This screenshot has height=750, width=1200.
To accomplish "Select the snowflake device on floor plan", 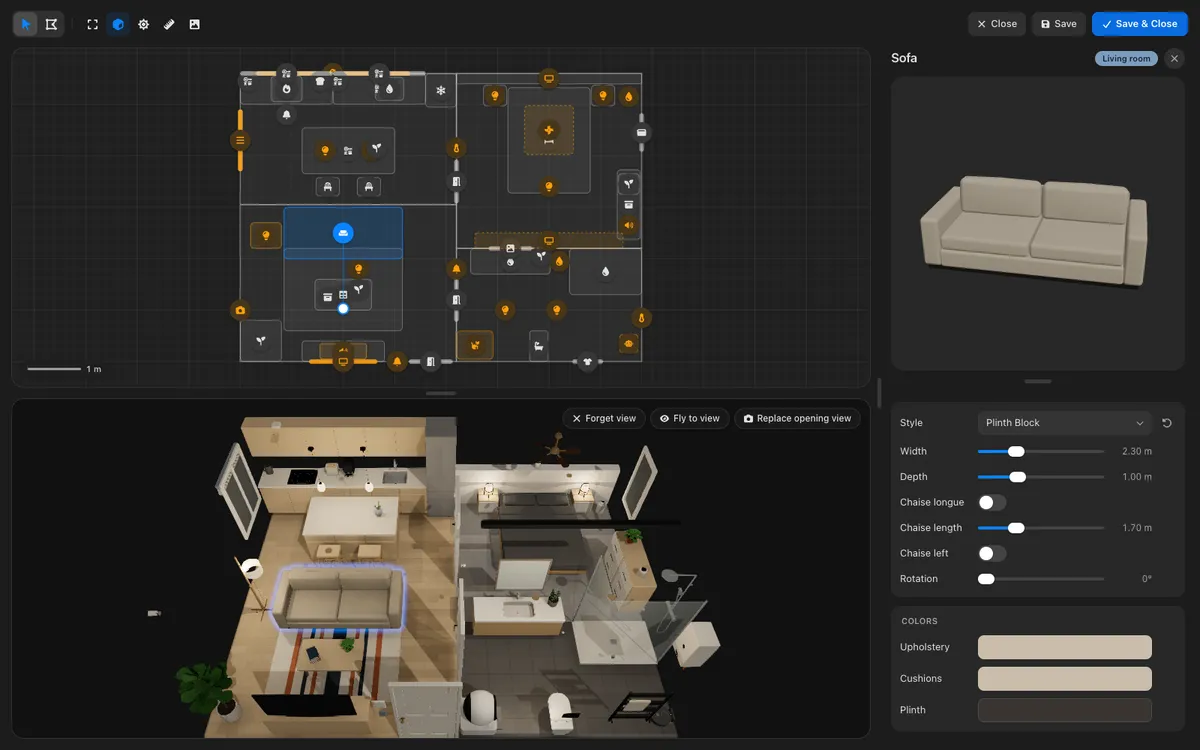I will (x=440, y=91).
